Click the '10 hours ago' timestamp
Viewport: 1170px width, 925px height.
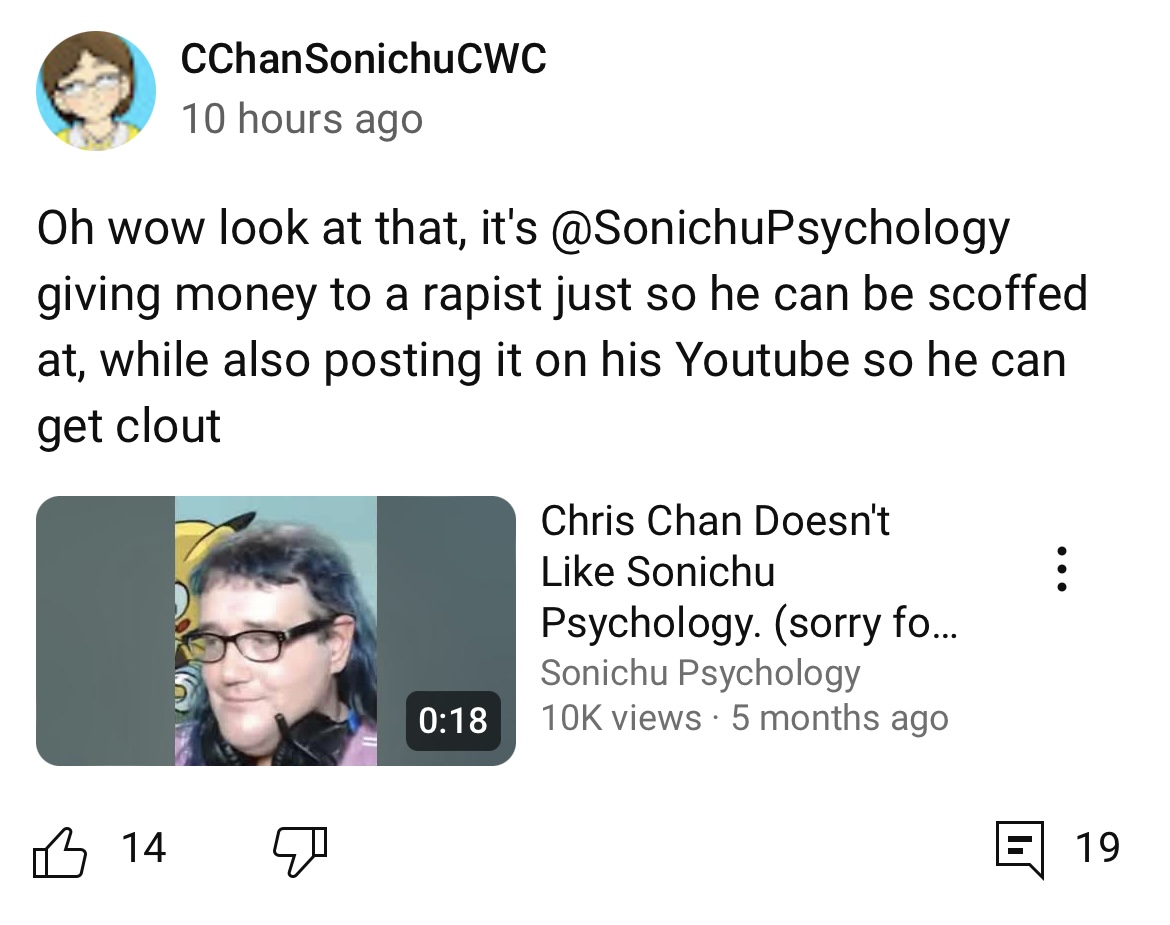coord(302,119)
